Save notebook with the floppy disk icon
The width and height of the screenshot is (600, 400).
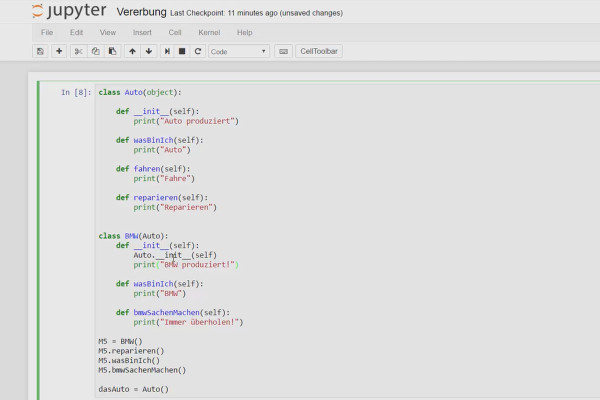click(40, 51)
